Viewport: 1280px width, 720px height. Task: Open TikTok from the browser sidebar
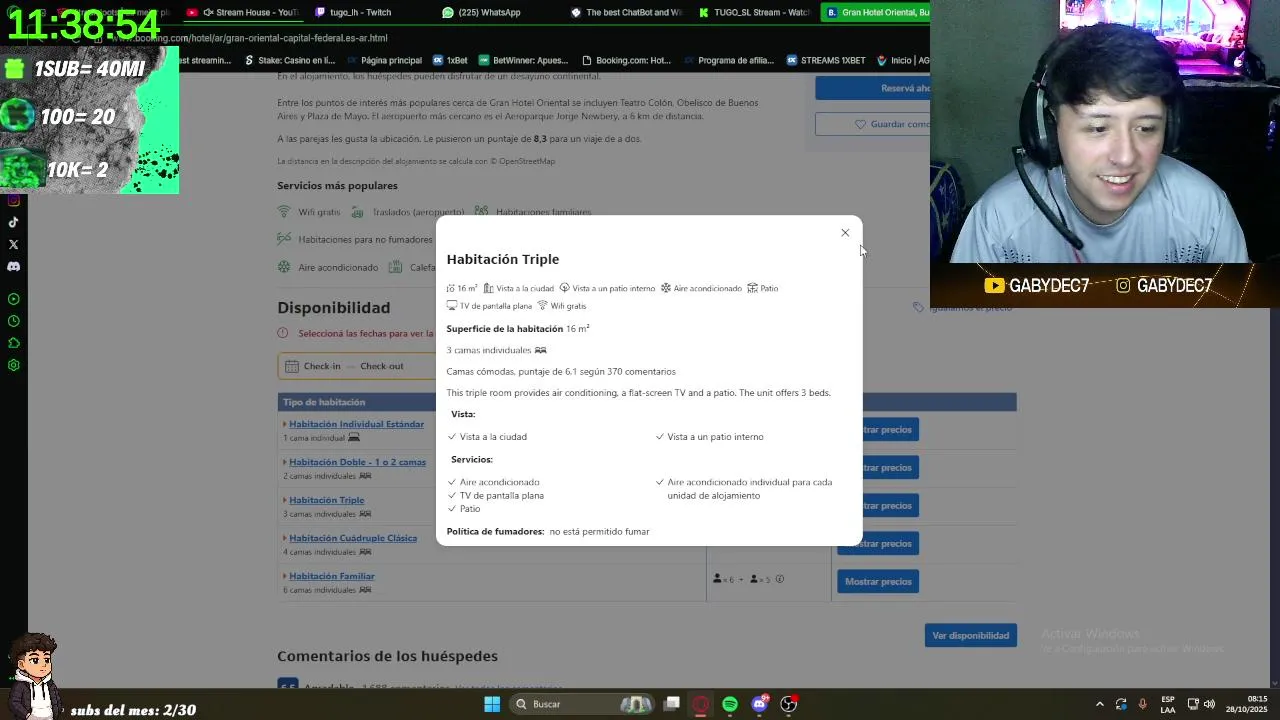(x=14, y=222)
